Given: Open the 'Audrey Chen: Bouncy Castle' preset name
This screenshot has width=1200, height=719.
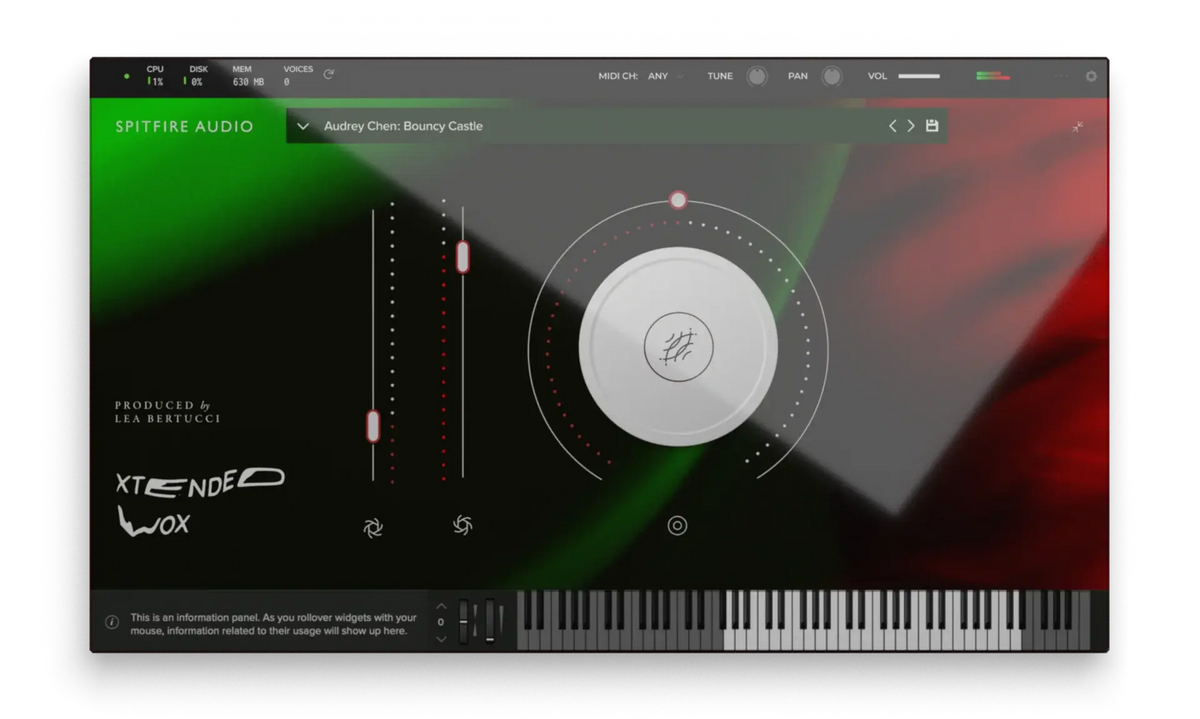Looking at the screenshot, I should [x=403, y=126].
